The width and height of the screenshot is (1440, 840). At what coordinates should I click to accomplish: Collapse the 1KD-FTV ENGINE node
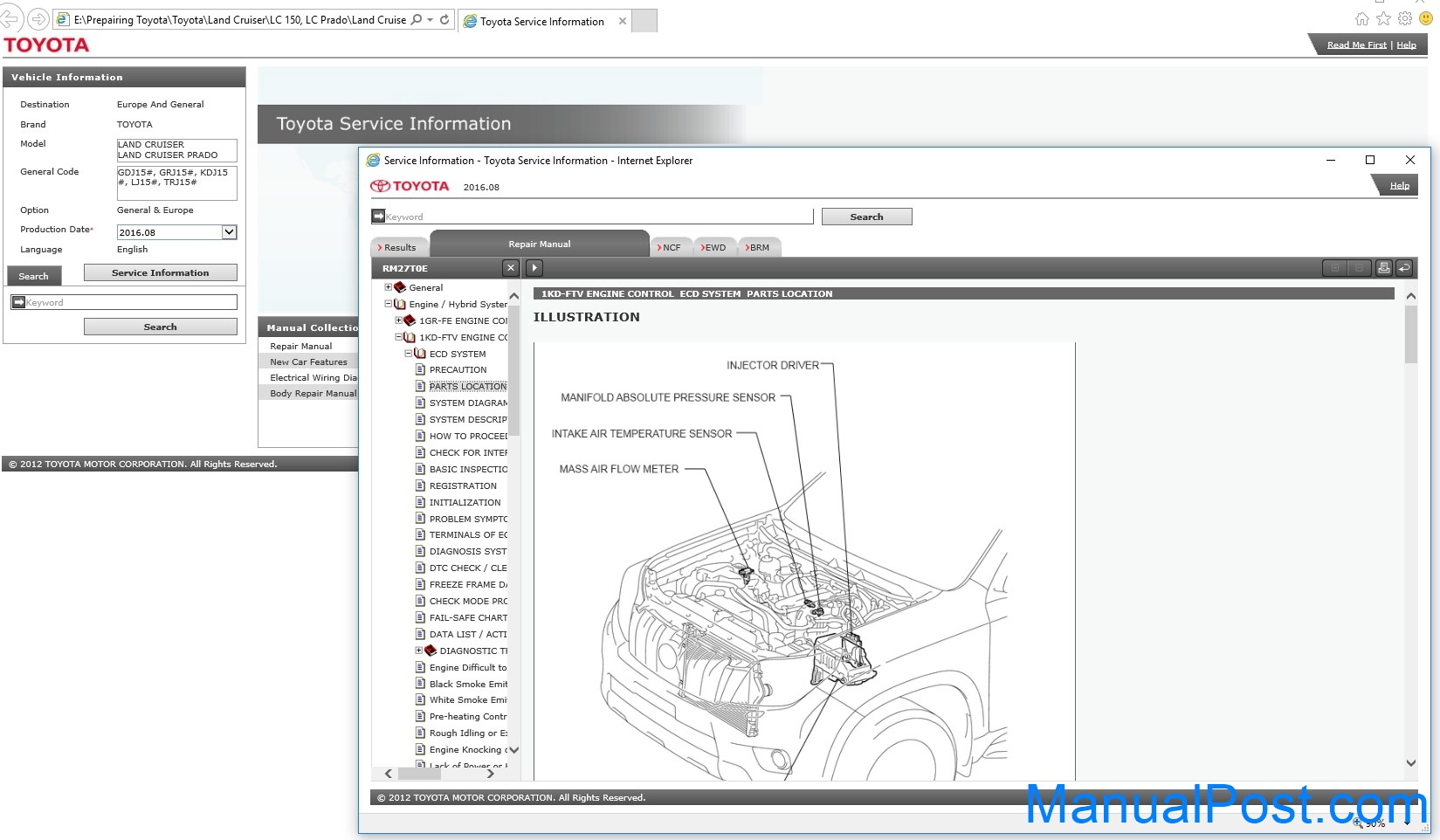tap(398, 337)
